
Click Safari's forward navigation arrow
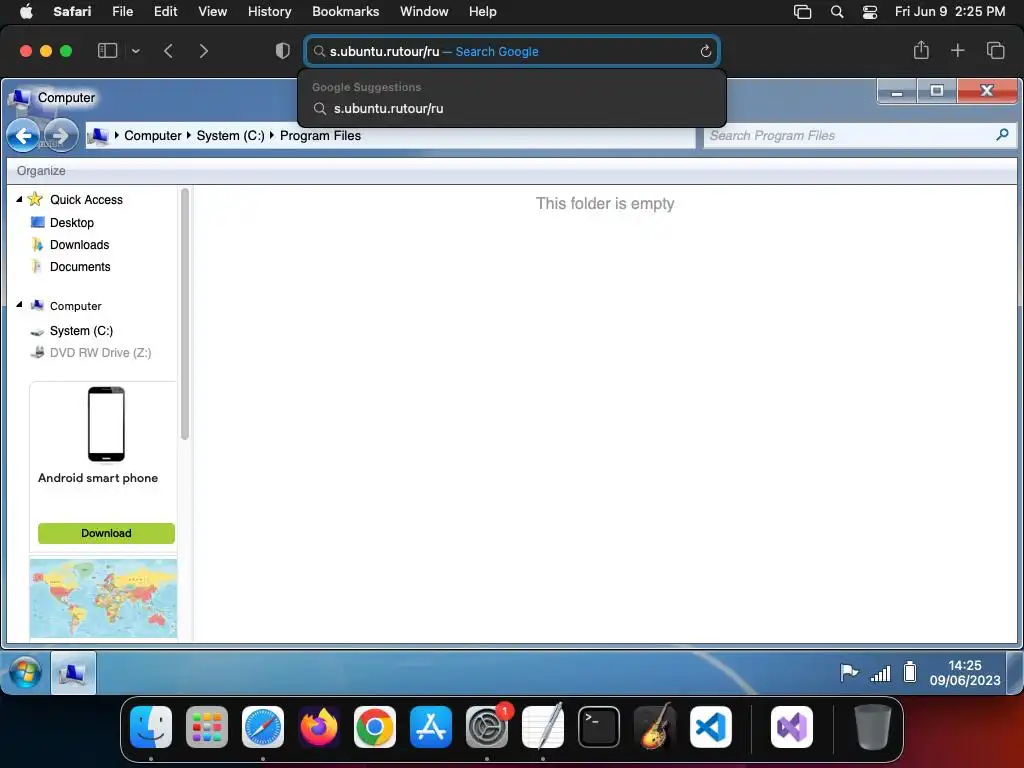(x=204, y=51)
